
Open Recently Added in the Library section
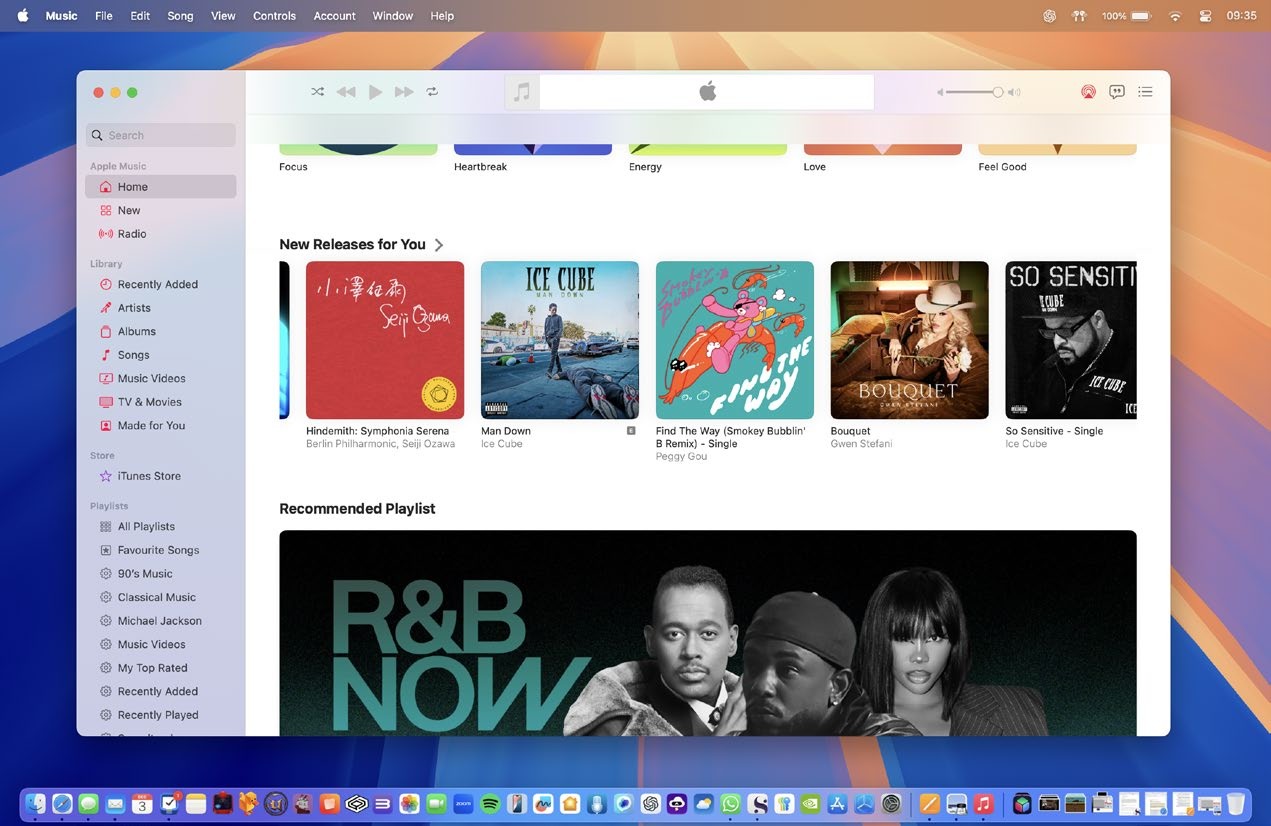pos(161,284)
